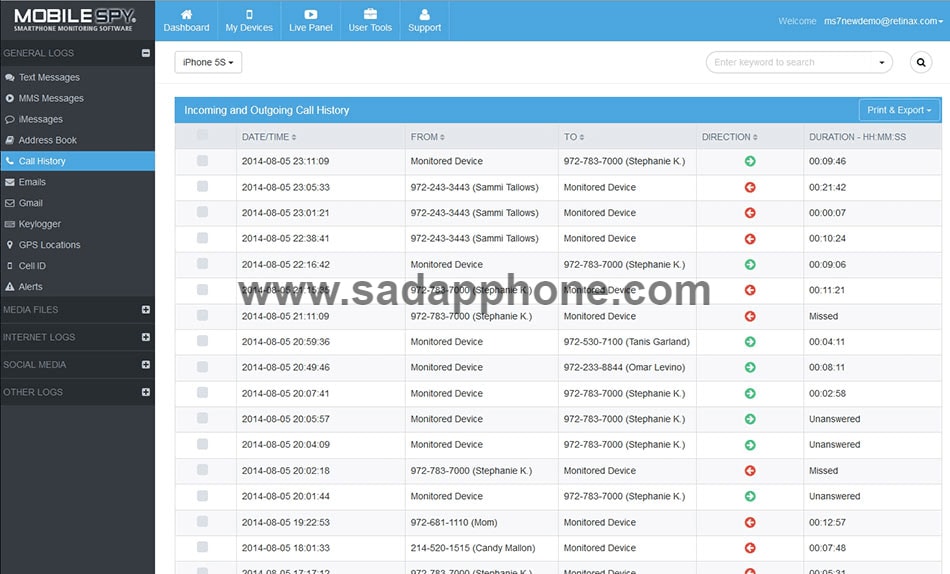The height and width of the screenshot is (574, 950).
Task: Open the iPhone 5S device dropdown
Action: pyautogui.click(x=208, y=62)
